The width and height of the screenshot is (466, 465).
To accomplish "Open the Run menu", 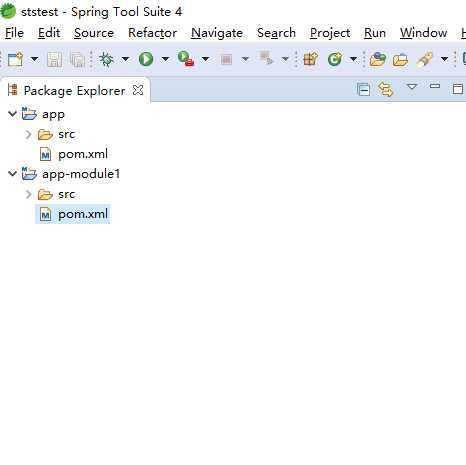I will coord(375,33).
